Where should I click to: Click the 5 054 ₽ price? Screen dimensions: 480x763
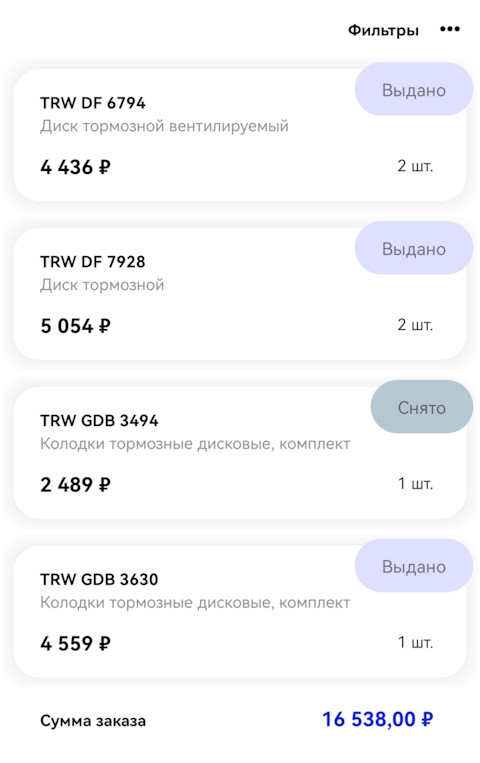[x=75, y=326]
